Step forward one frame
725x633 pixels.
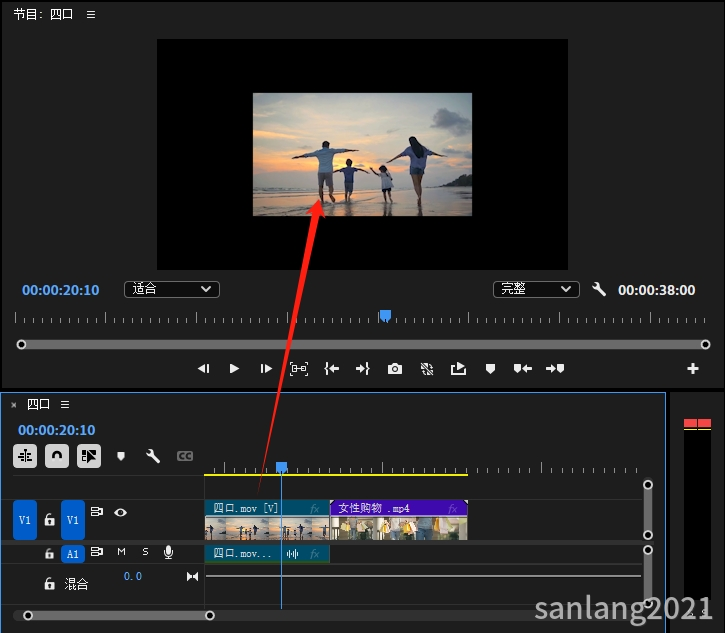click(x=266, y=369)
